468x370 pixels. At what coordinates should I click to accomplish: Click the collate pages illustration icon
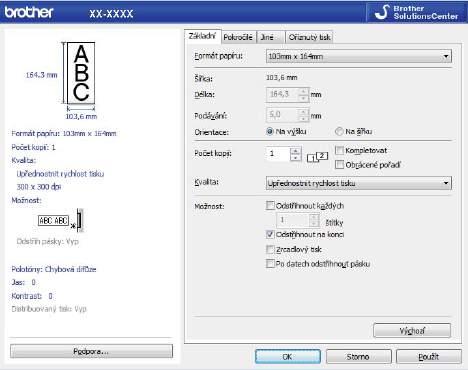click(317, 157)
